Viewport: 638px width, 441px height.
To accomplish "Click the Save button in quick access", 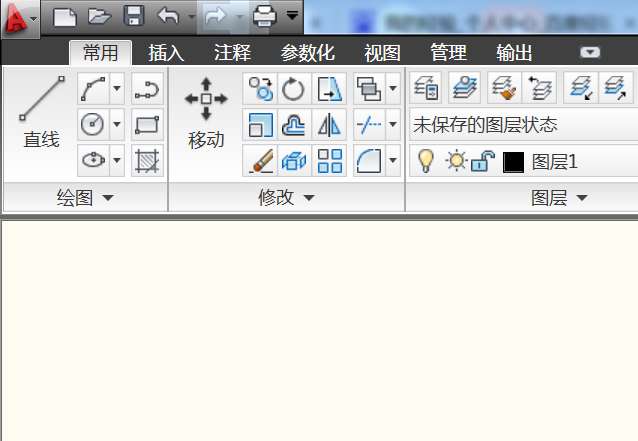I will coord(134,16).
